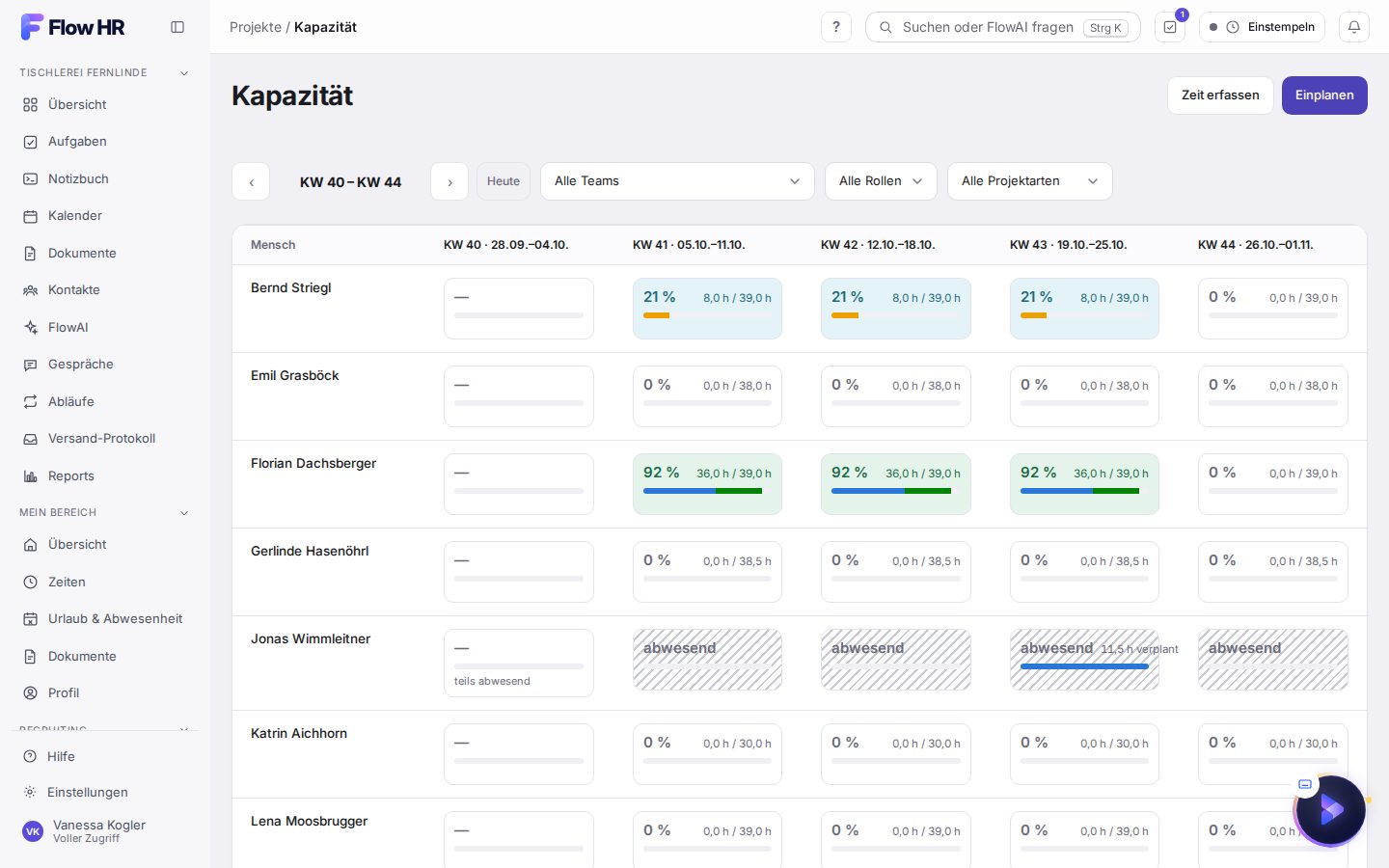
Task: Collapse the Mein Bereich section
Action: pos(105,512)
